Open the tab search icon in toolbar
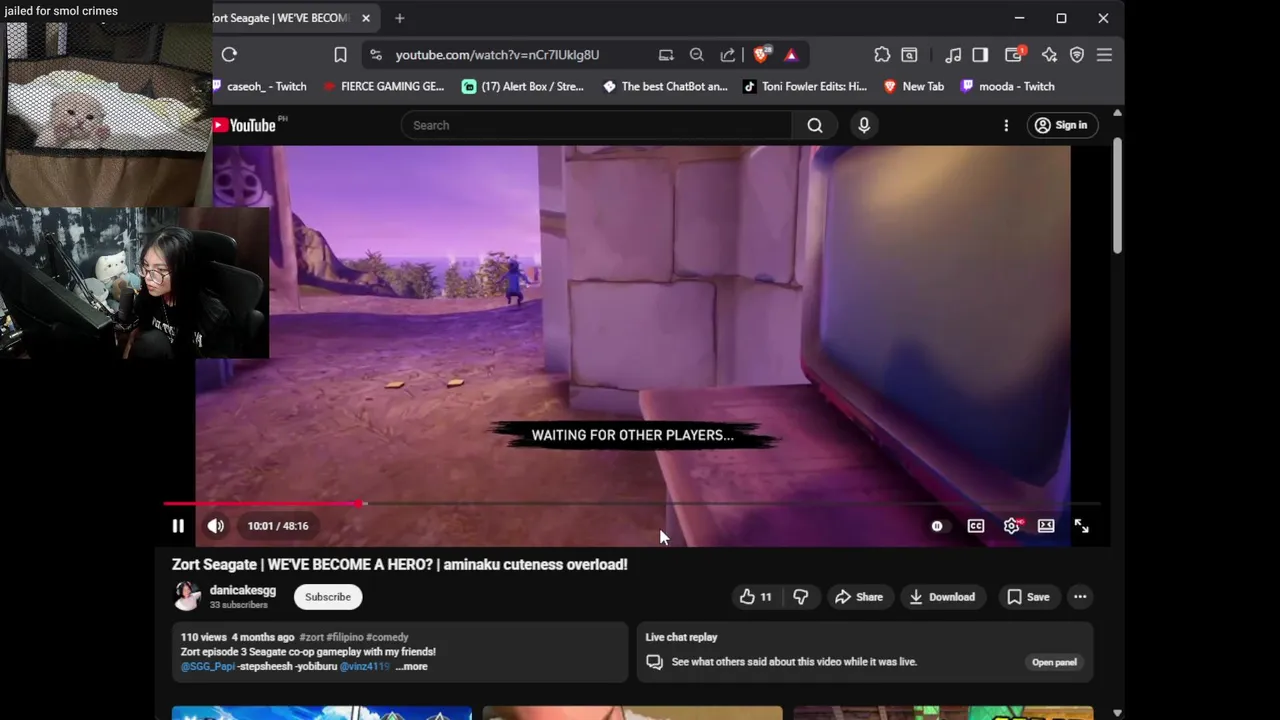1280x720 pixels. [909, 55]
